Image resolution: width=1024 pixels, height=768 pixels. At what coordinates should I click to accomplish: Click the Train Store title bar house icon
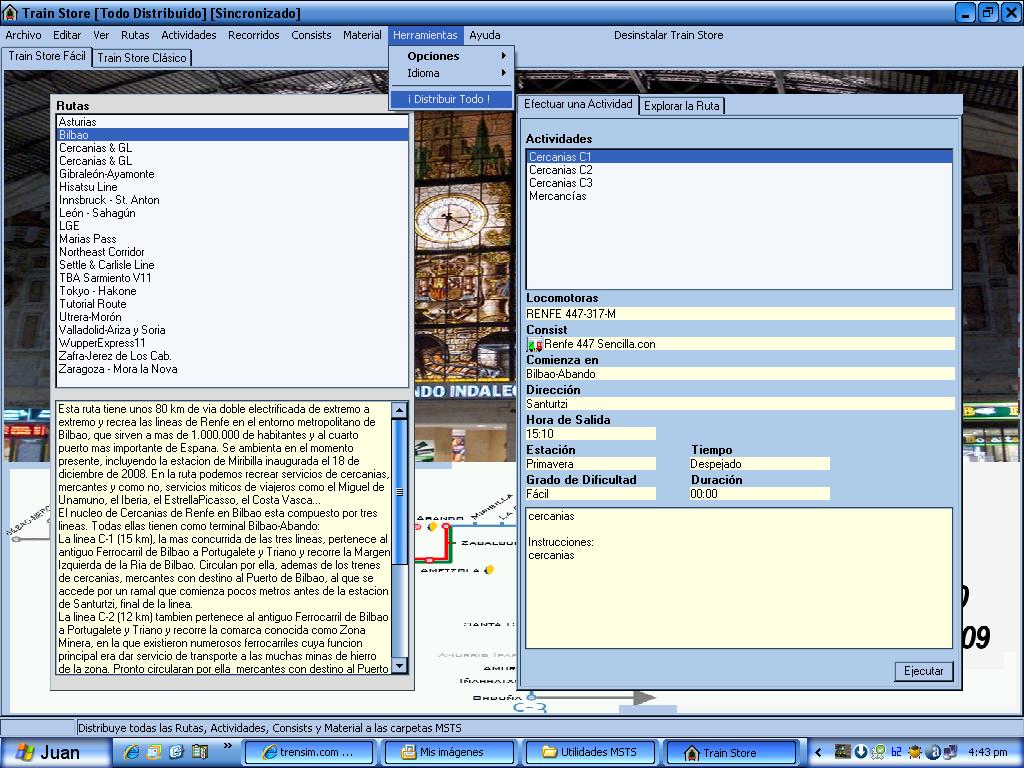tap(10, 13)
